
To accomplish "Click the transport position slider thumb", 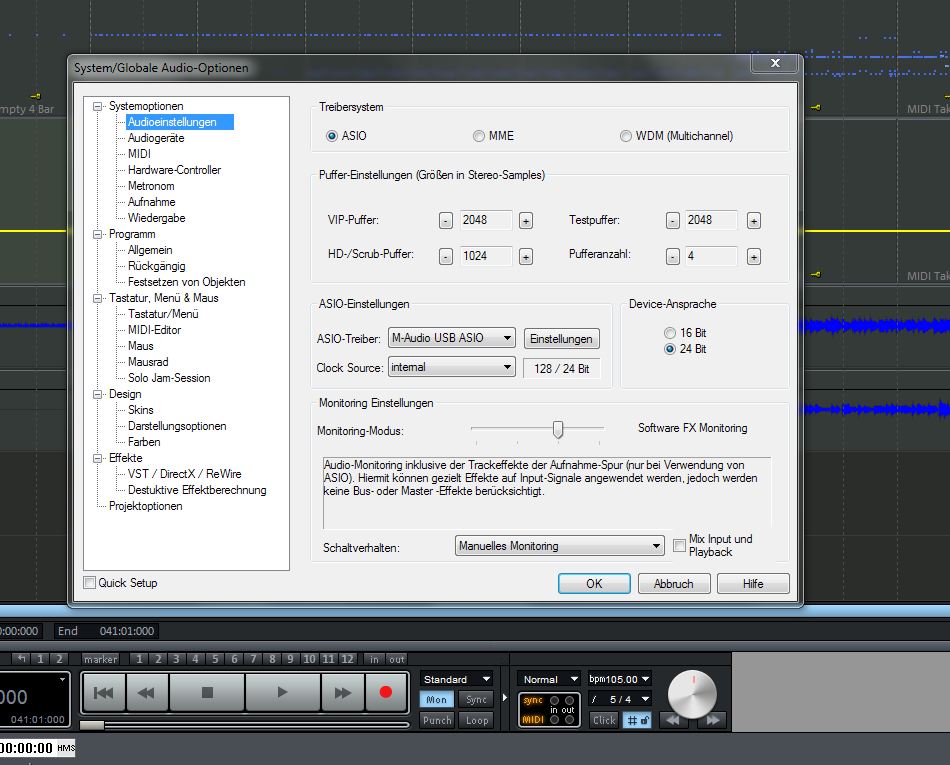I will pyautogui.click(x=92, y=725).
